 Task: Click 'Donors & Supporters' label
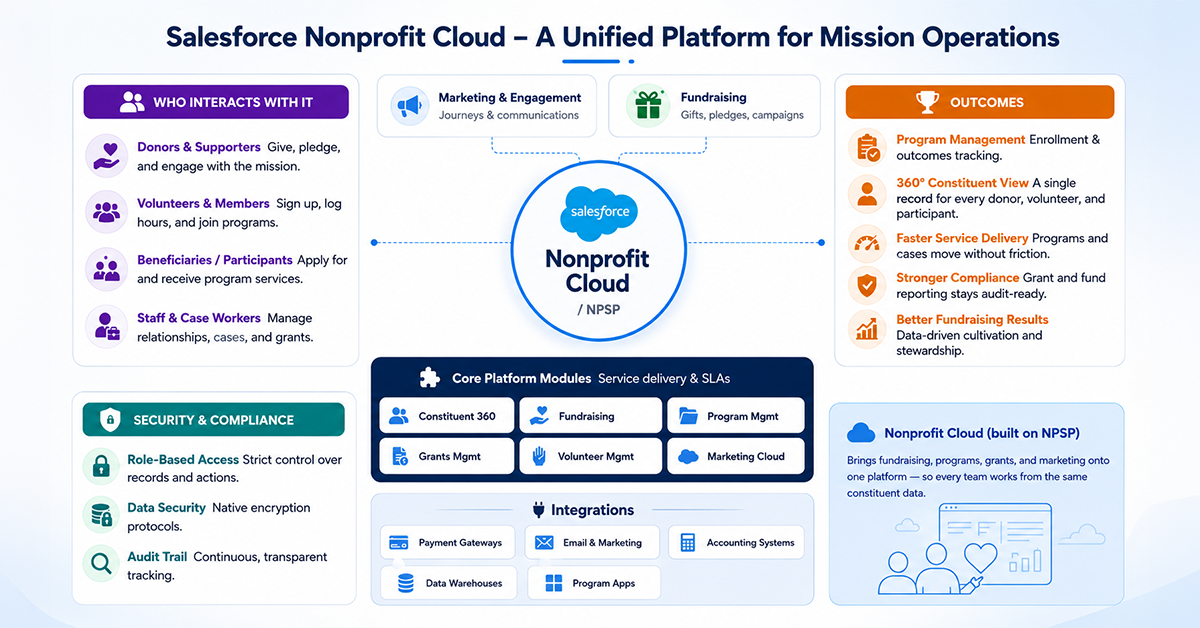(x=199, y=147)
